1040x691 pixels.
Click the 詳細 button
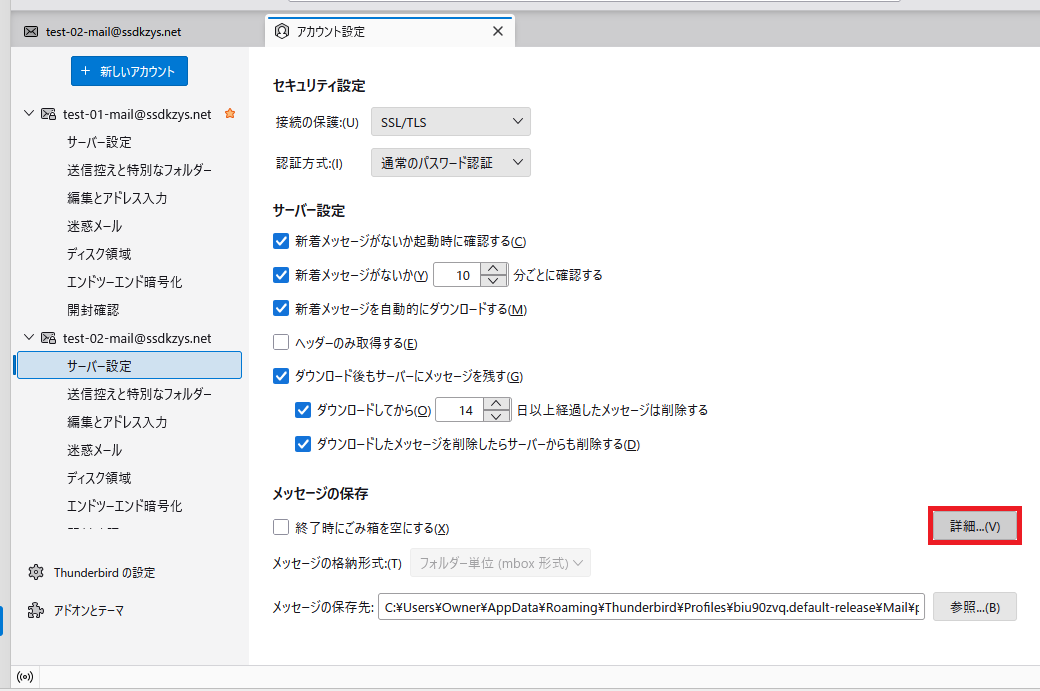(x=974, y=526)
